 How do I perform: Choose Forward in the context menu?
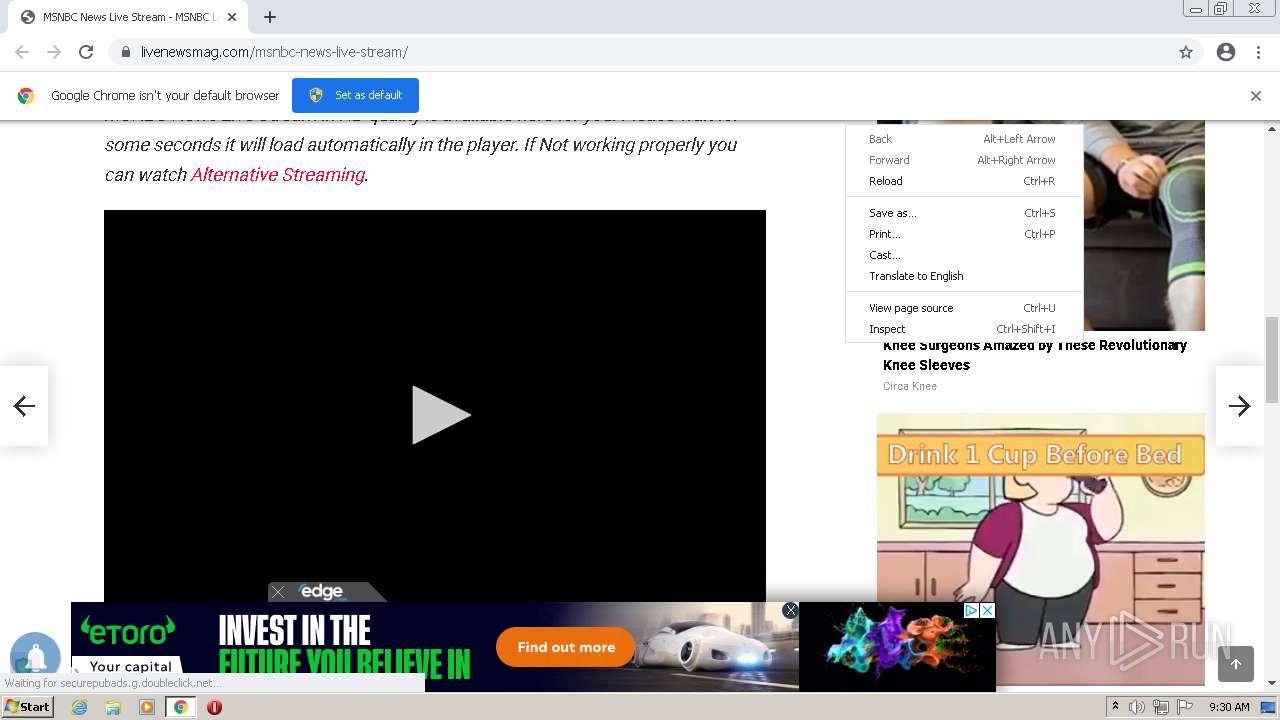coord(964,160)
